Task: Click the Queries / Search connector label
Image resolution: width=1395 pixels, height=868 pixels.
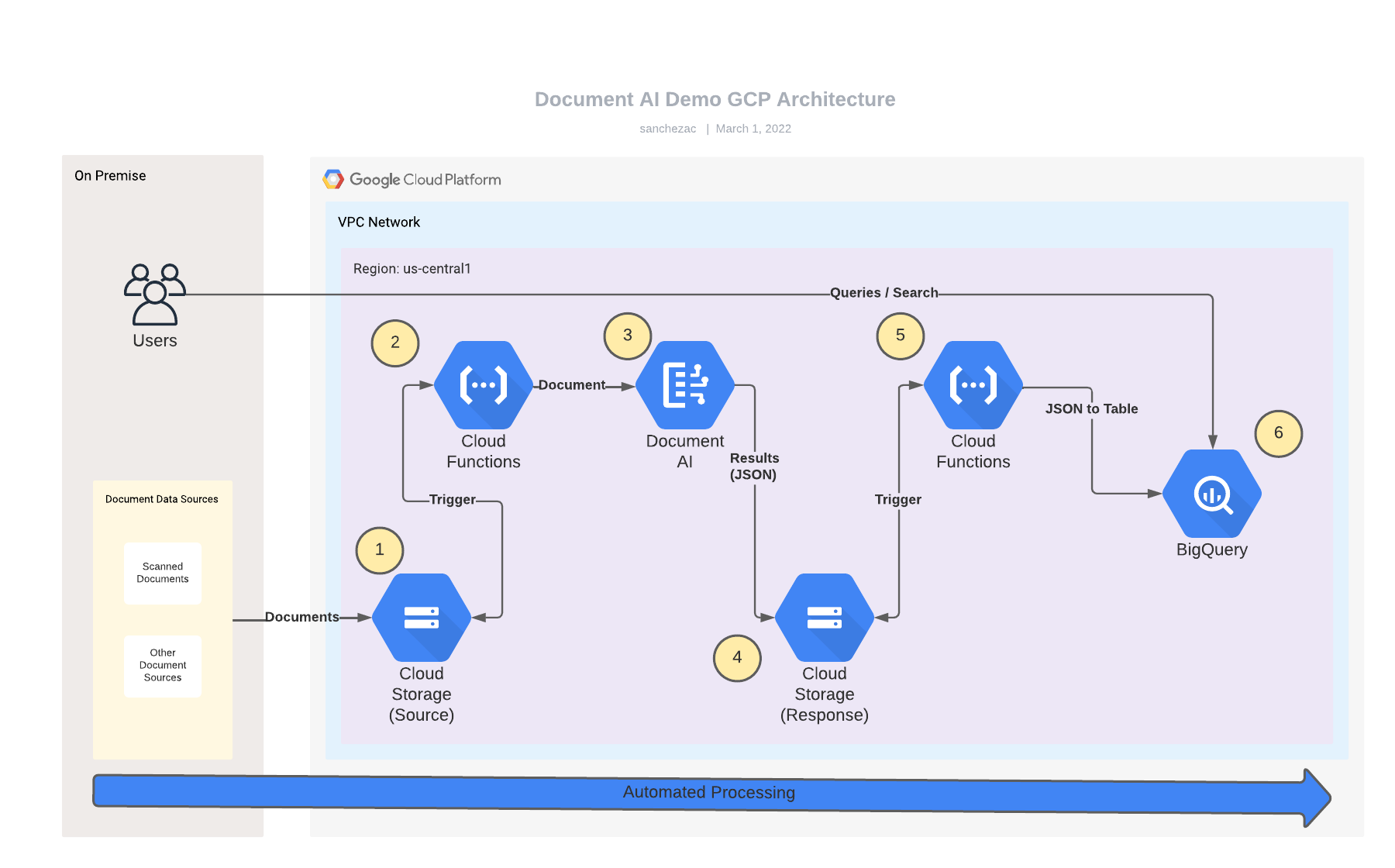Action: point(884,293)
